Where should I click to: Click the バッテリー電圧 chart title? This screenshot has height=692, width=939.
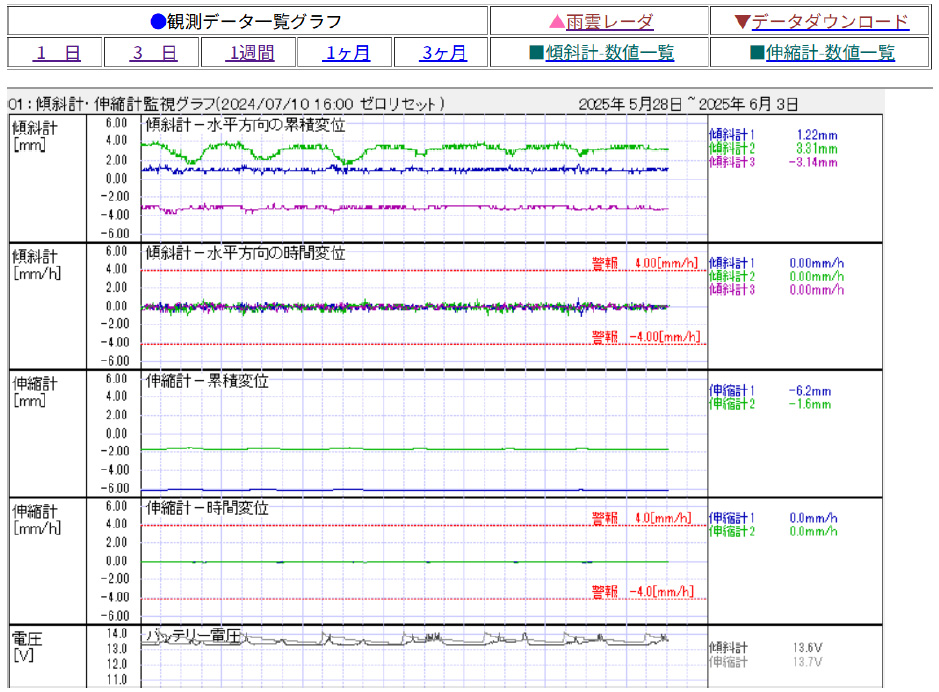(194, 636)
